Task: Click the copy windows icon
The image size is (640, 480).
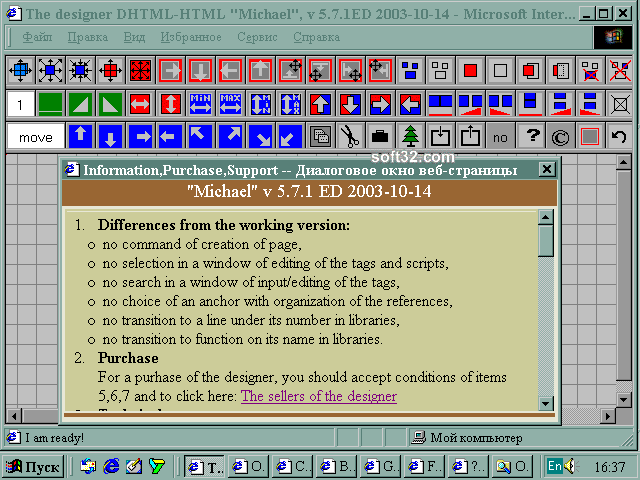Action: (x=320, y=136)
